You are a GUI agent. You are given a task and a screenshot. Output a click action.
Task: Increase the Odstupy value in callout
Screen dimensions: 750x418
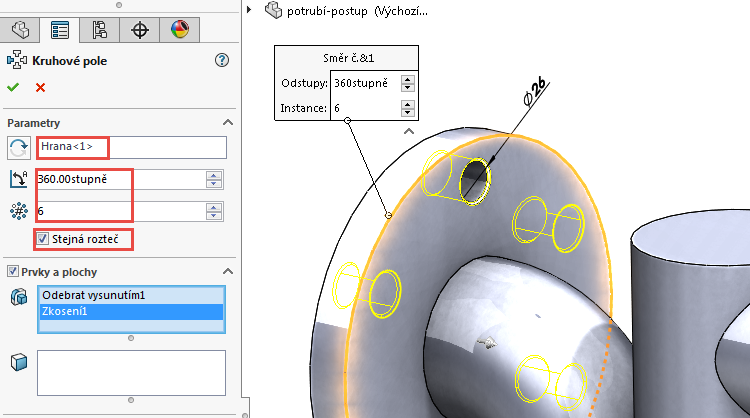coord(408,79)
